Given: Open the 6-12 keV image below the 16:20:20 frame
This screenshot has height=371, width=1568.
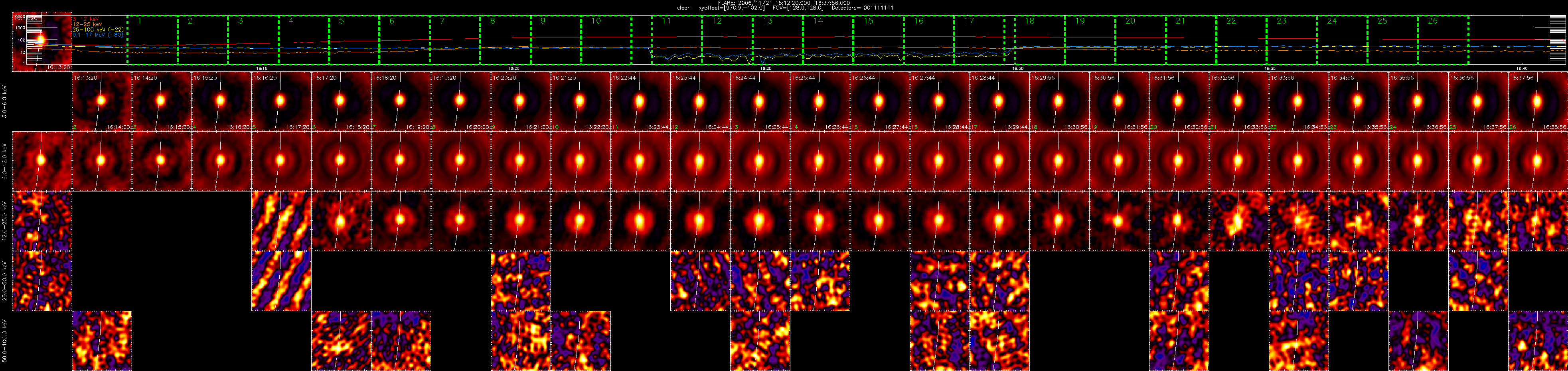Looking at the screenshot, I should 520,161.
